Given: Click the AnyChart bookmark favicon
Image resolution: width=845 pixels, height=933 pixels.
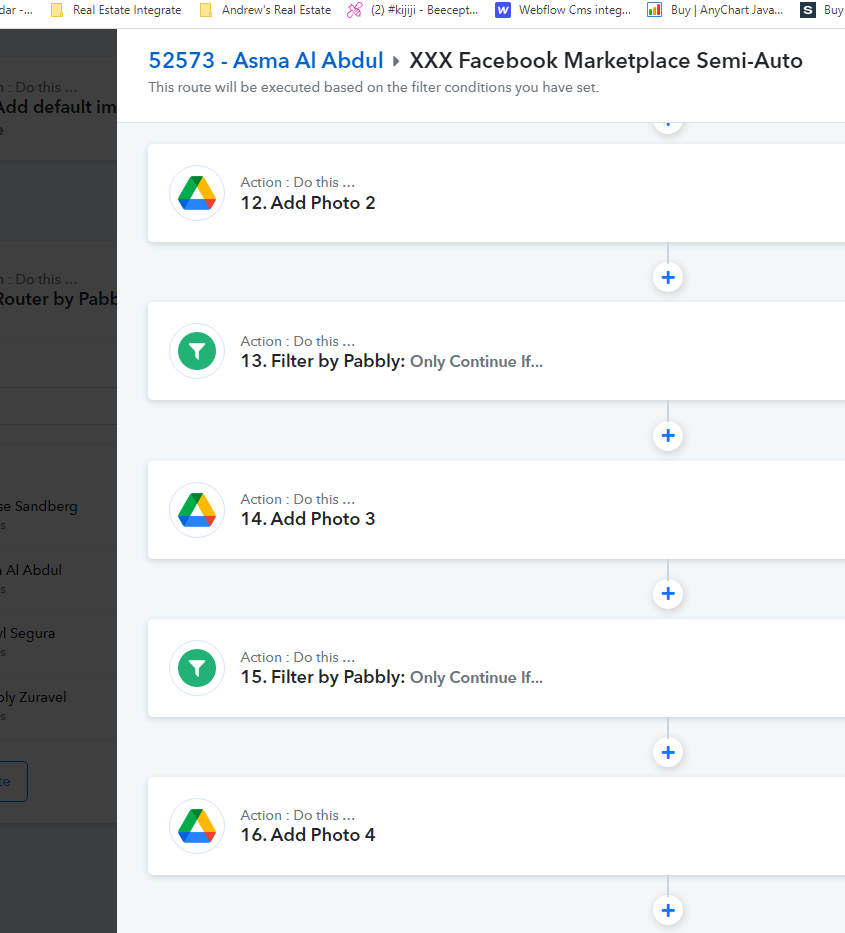Looking at the screenshot, I should point(655,10).
